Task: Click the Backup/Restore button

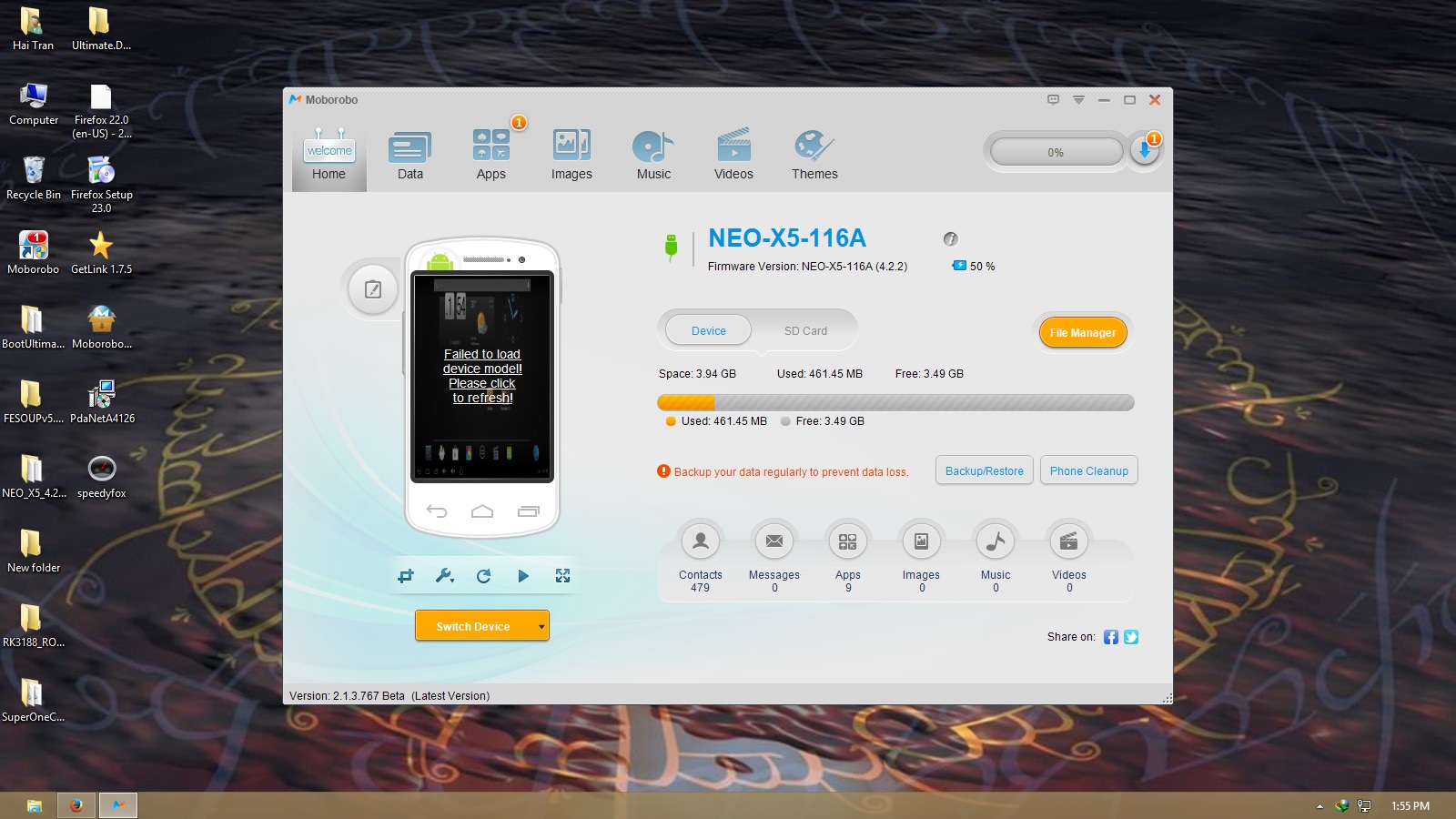Action: (x=984, y=470)
